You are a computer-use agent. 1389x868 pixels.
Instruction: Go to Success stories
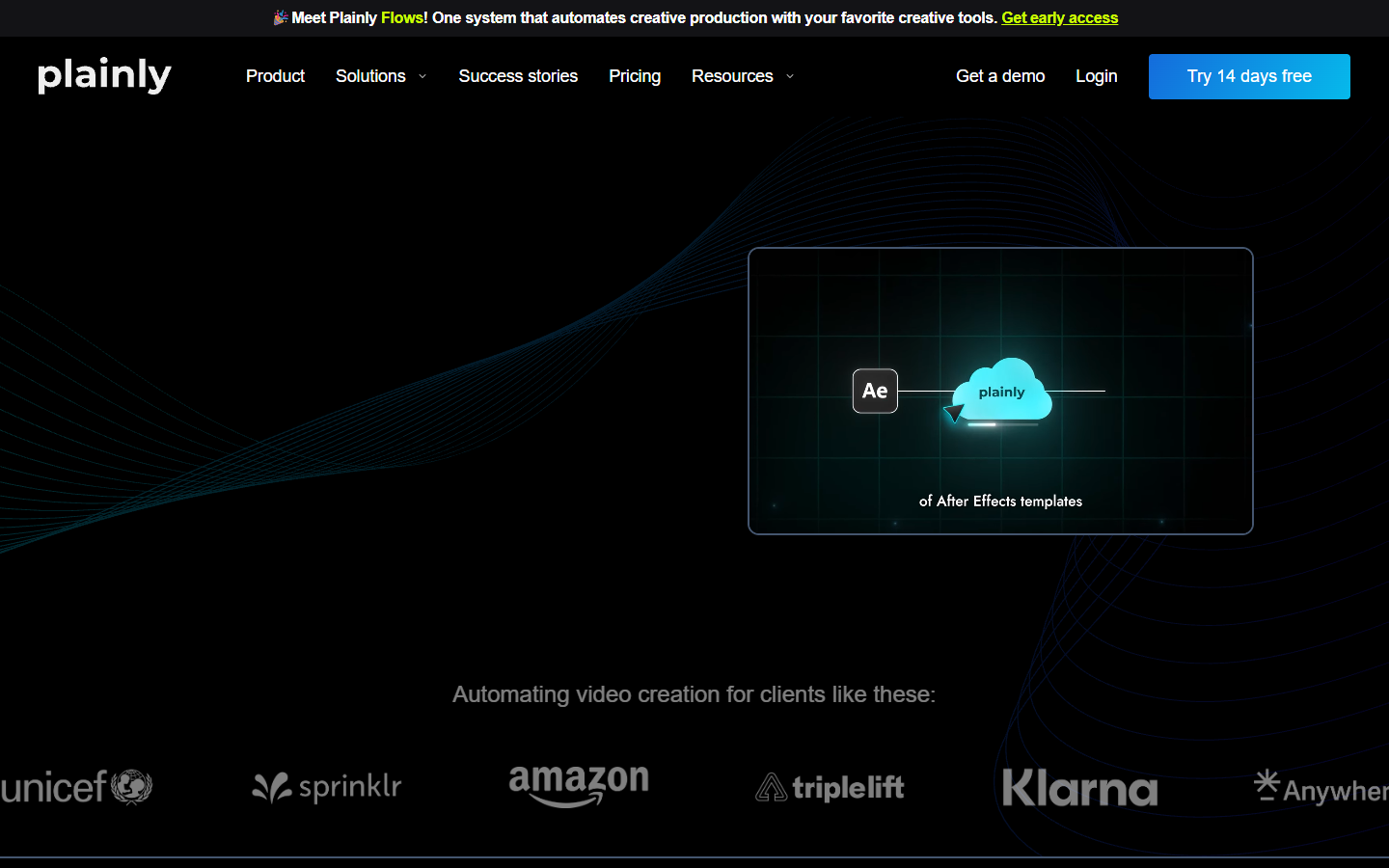(x=518, y=76)
